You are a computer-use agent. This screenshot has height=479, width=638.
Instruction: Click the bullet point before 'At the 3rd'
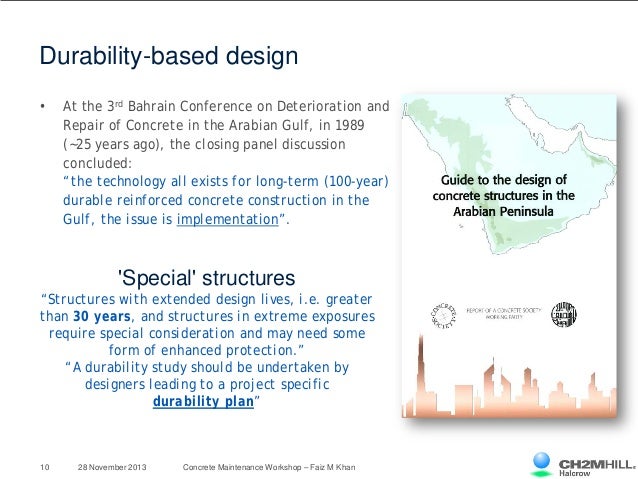coord(42,107)
